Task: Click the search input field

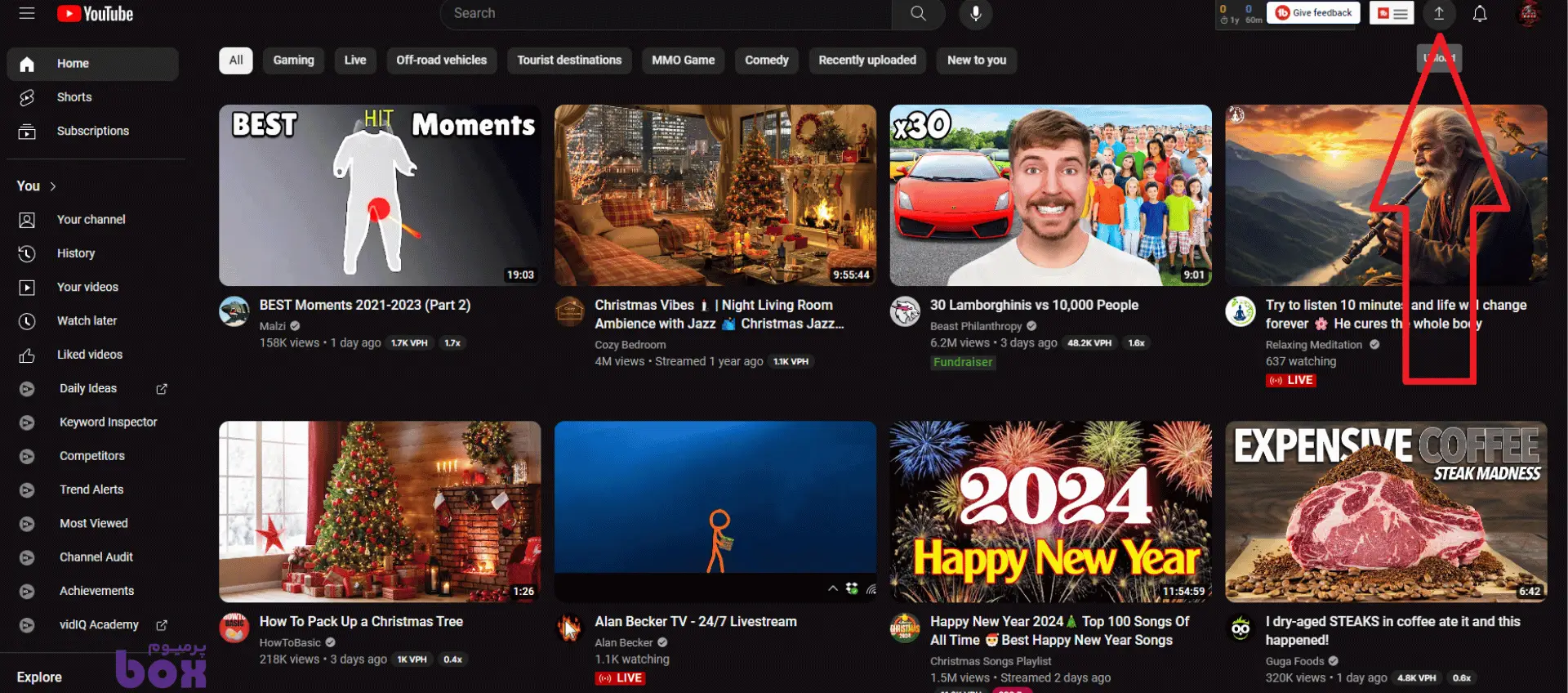Action: click(666, 13)
